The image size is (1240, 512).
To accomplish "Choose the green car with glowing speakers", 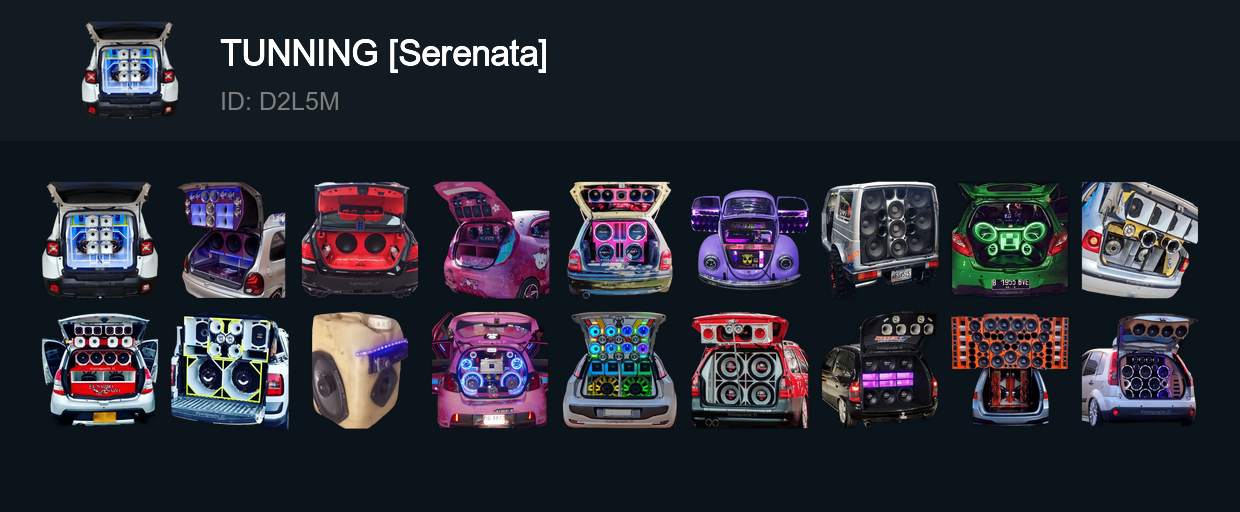I will coord(1009,239).
